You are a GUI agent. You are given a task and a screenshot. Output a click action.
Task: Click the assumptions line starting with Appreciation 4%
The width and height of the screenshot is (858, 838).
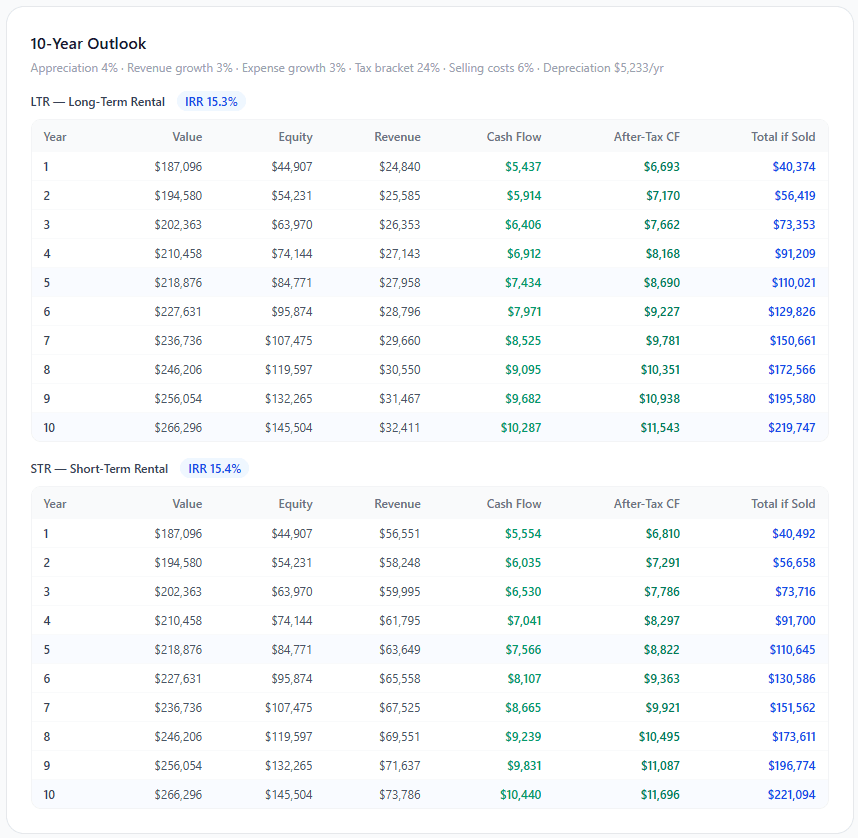click(347, 68)
